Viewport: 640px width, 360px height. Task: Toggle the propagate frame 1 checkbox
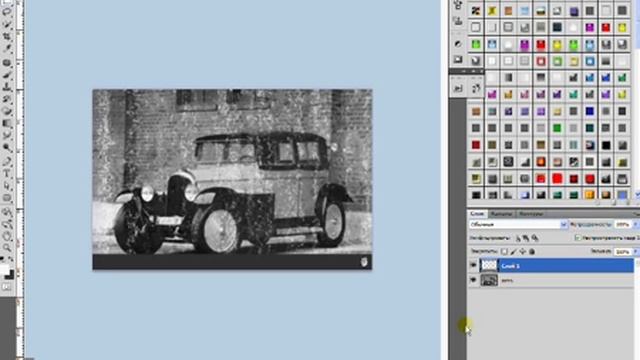click(578, 237)
